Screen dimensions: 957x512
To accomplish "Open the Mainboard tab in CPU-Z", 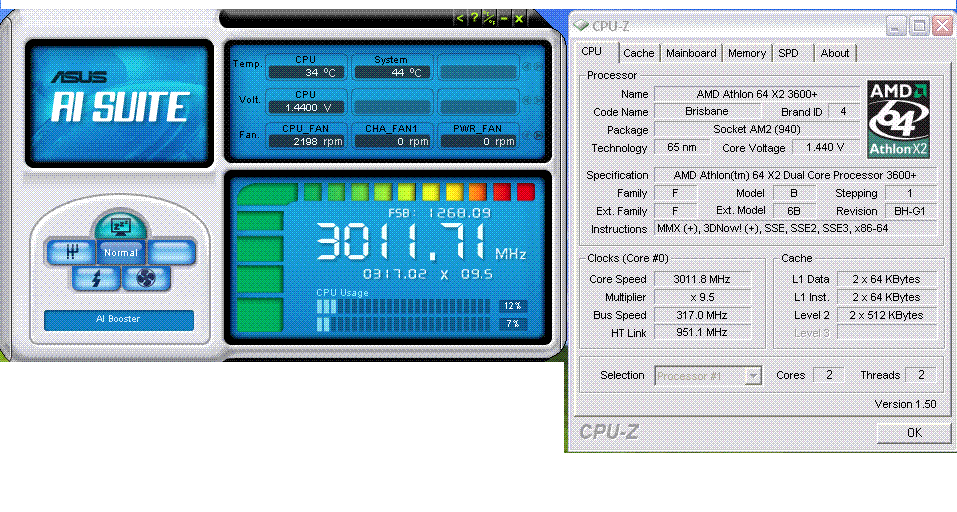I will [x=691, y=54].
